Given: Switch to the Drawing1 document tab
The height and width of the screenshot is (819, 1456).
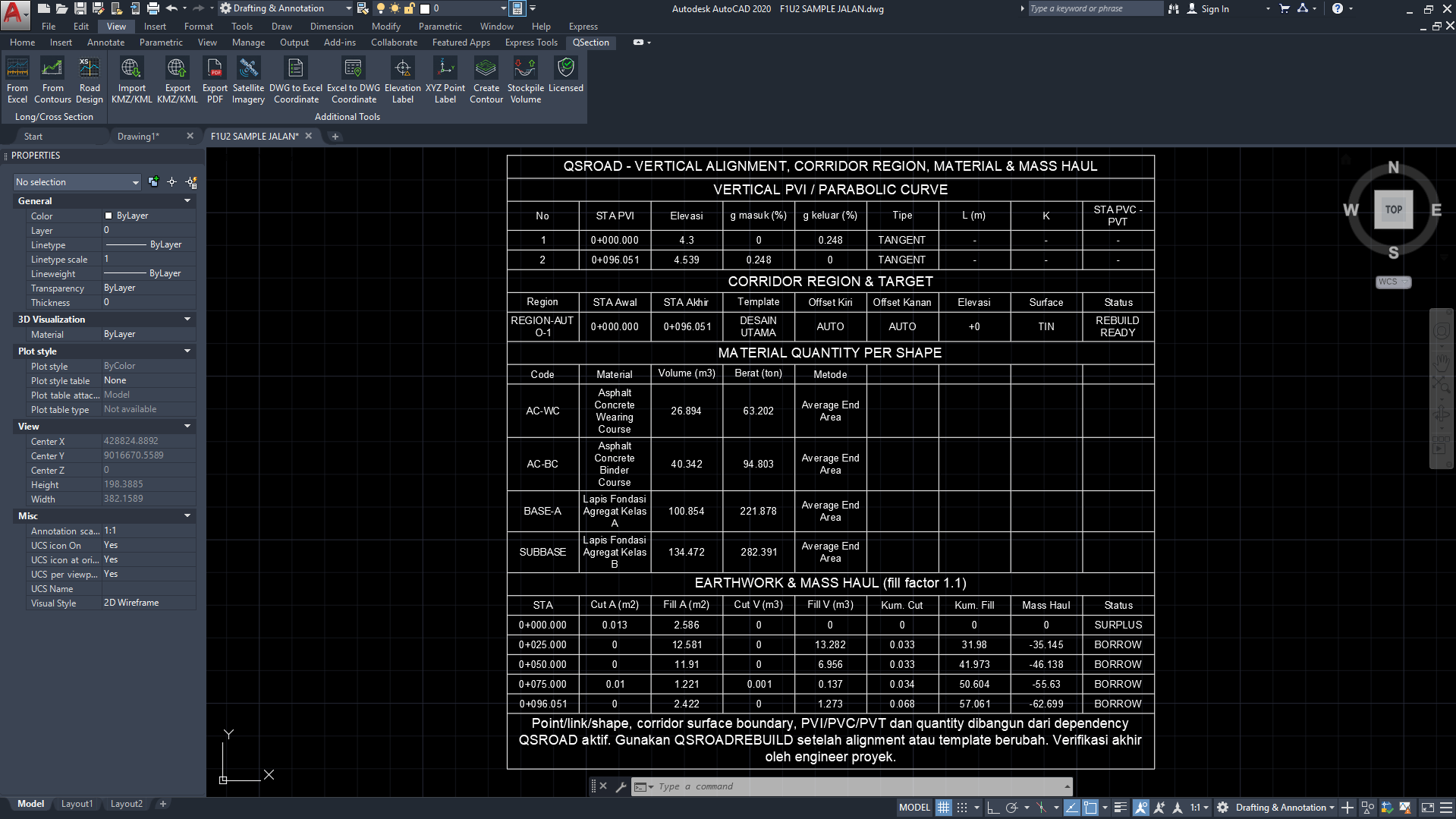Looking at the screenshot, I should (x=138, y=137).
